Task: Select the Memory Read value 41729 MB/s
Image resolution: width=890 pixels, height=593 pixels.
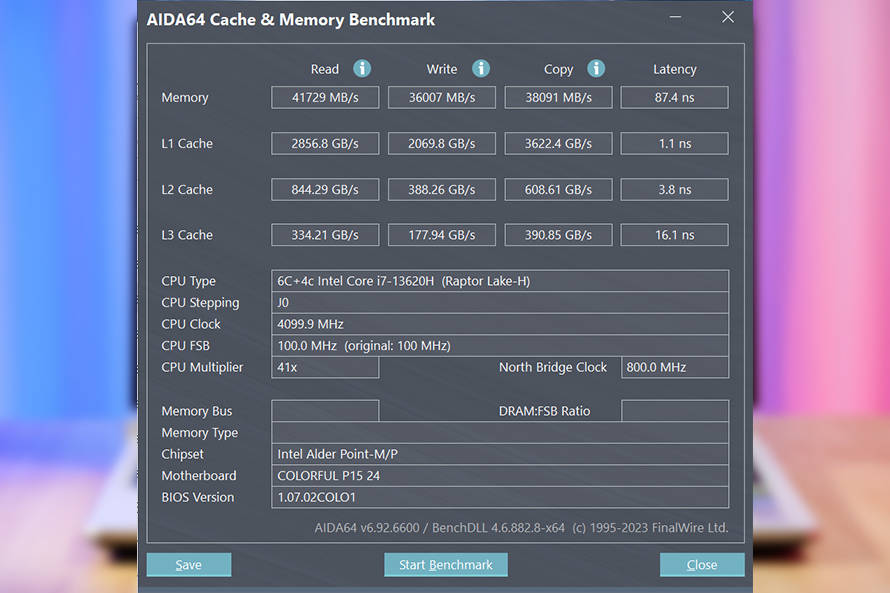Action: point(325,97)
